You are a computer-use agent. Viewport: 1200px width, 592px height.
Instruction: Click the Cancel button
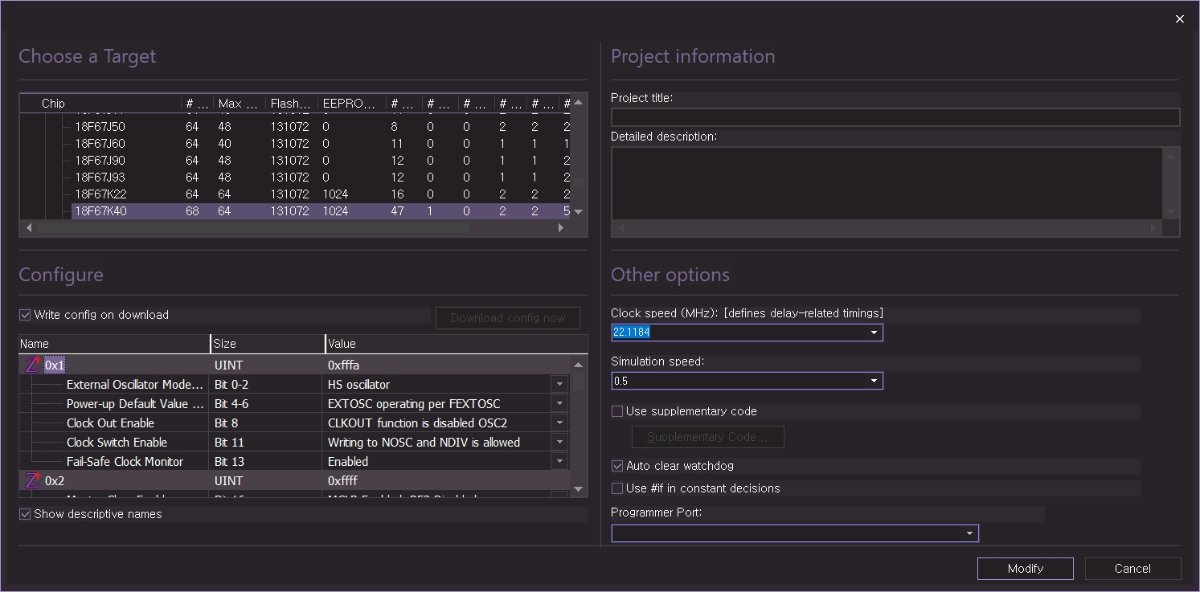pos(1132,569)
